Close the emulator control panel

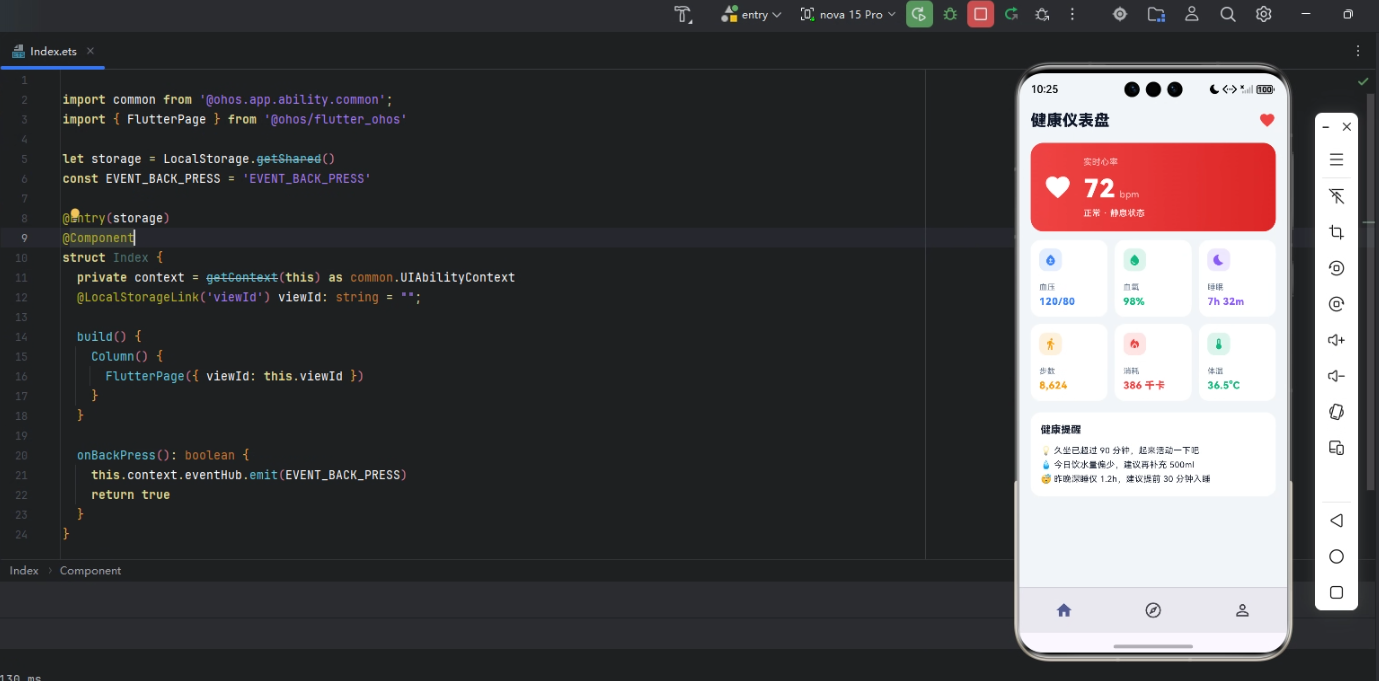(x=1347, y=127)
